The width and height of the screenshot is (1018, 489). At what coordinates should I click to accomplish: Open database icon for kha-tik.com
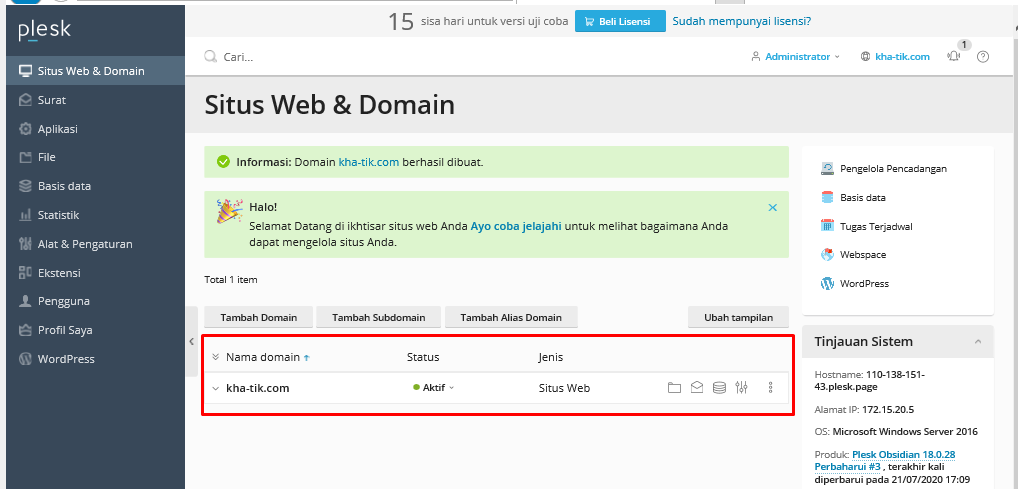tap(719, 388)
